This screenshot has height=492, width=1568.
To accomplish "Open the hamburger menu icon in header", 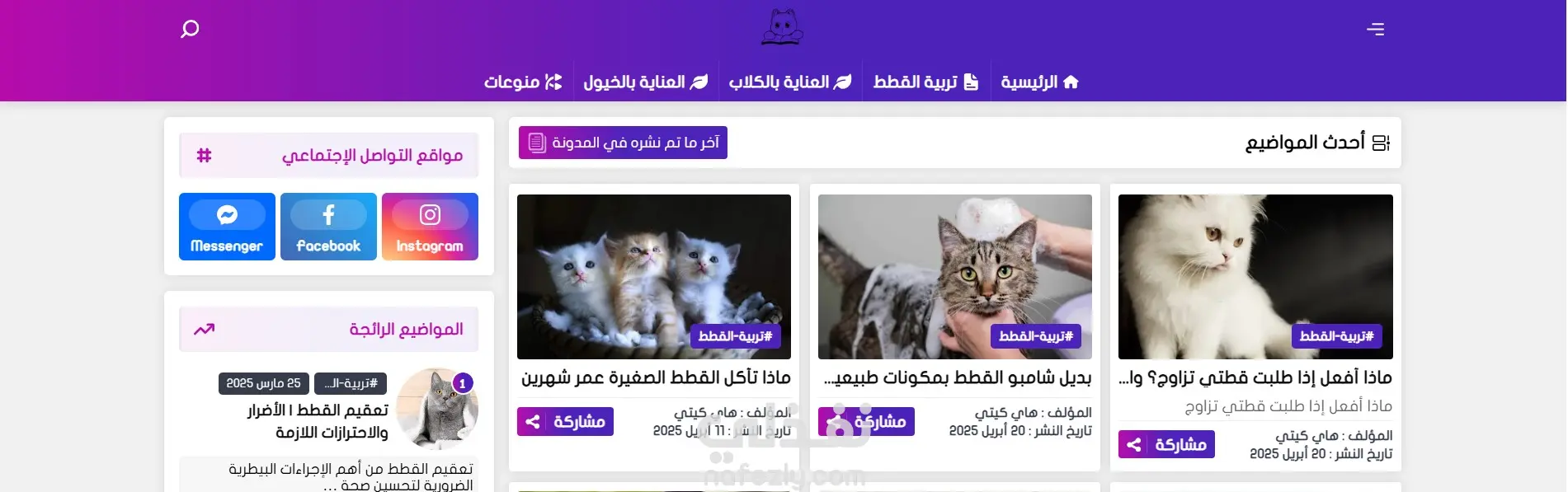I will point(1375,30).
